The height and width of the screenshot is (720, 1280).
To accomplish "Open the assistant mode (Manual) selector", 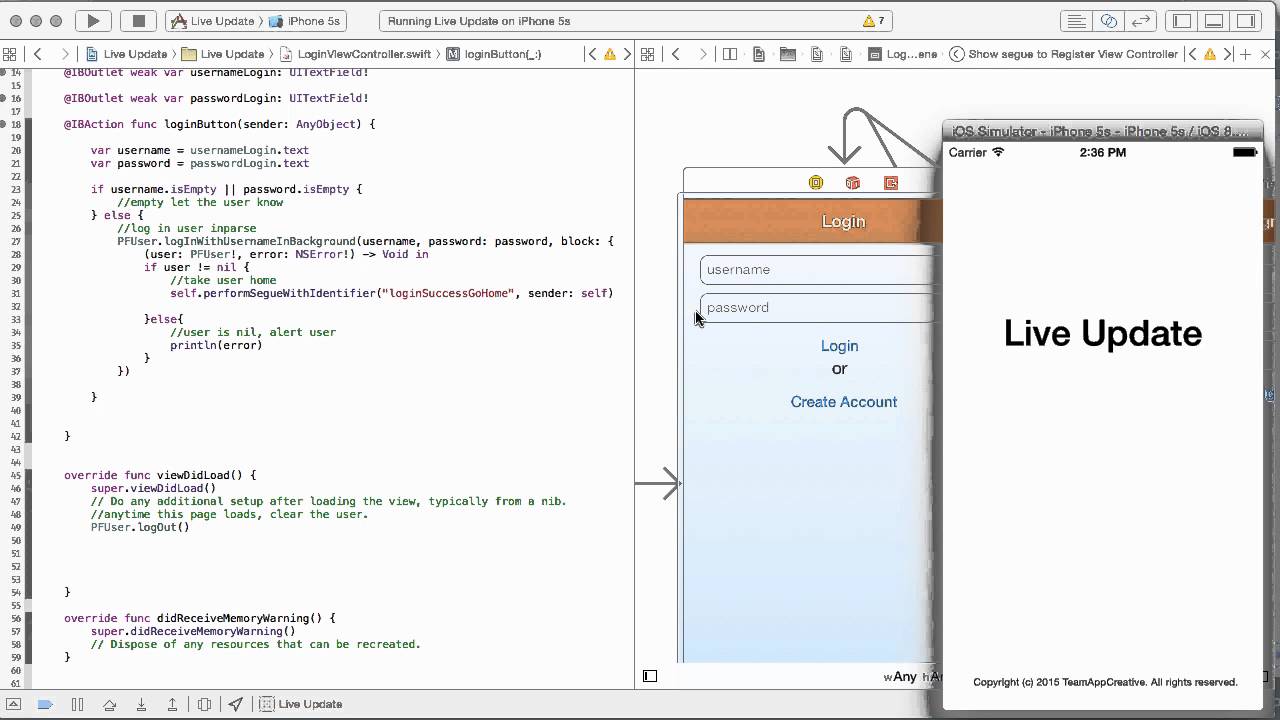I will (x=730, y=54).
